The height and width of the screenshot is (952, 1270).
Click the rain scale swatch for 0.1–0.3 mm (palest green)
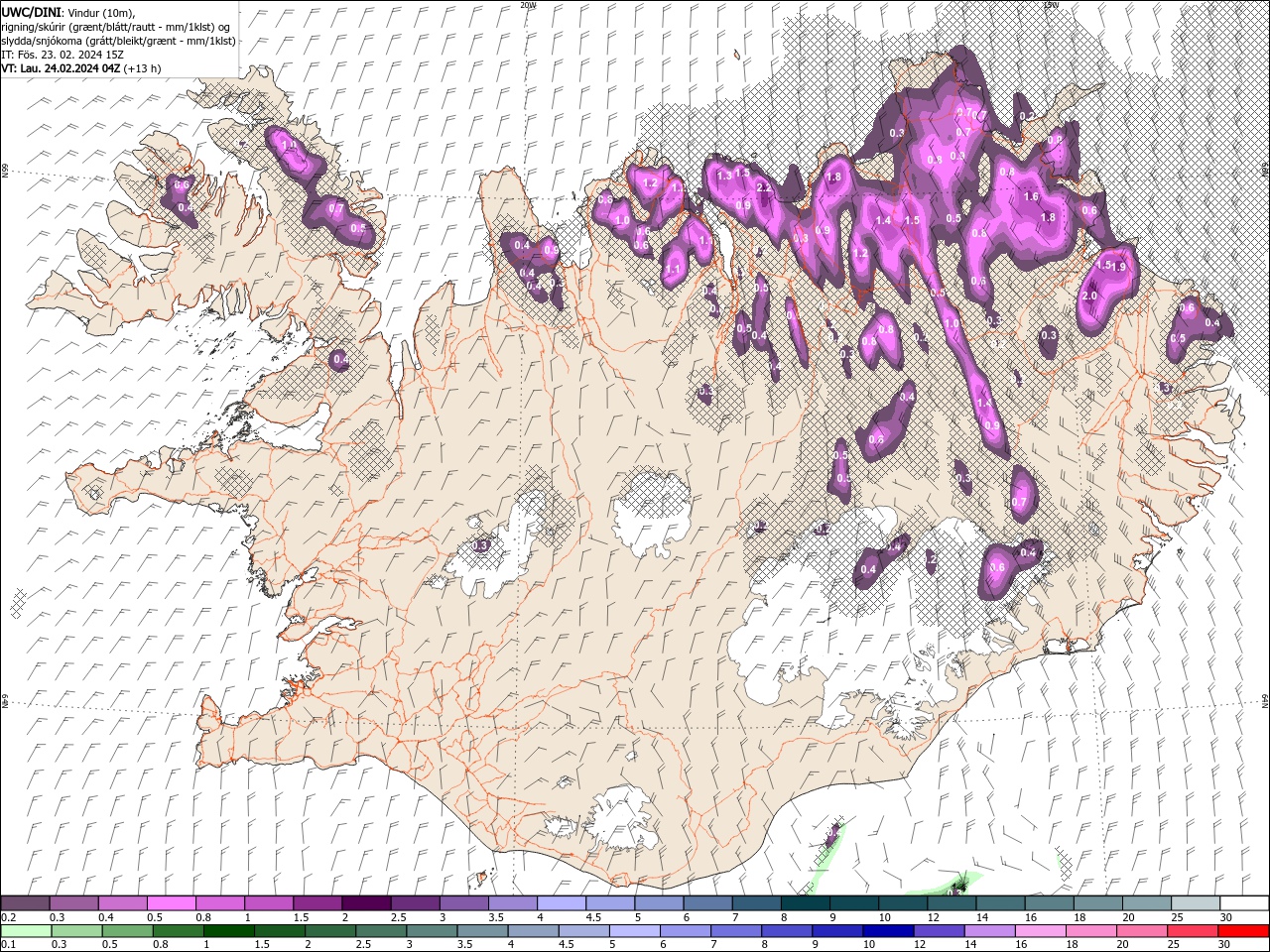26,931
